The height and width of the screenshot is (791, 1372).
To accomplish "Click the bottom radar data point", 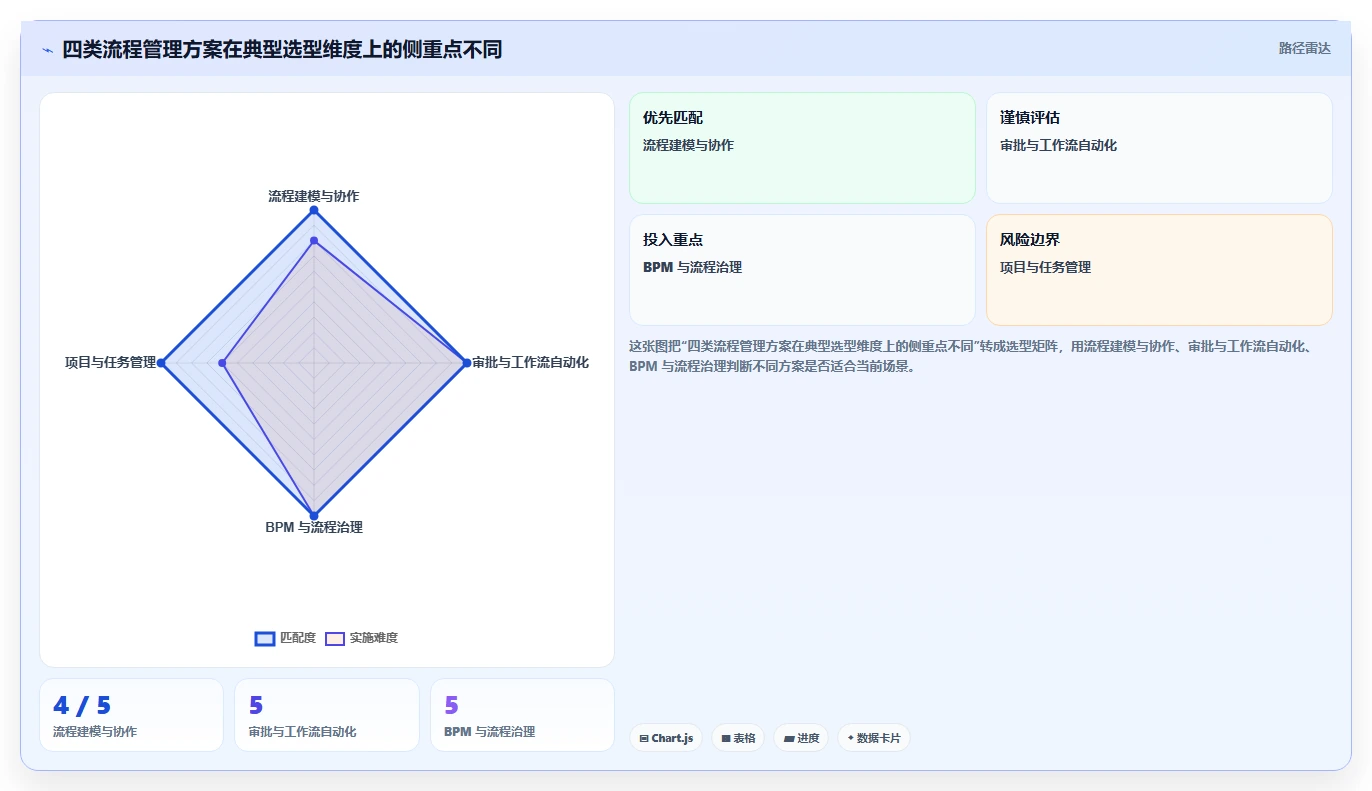I will pos(314,515).
